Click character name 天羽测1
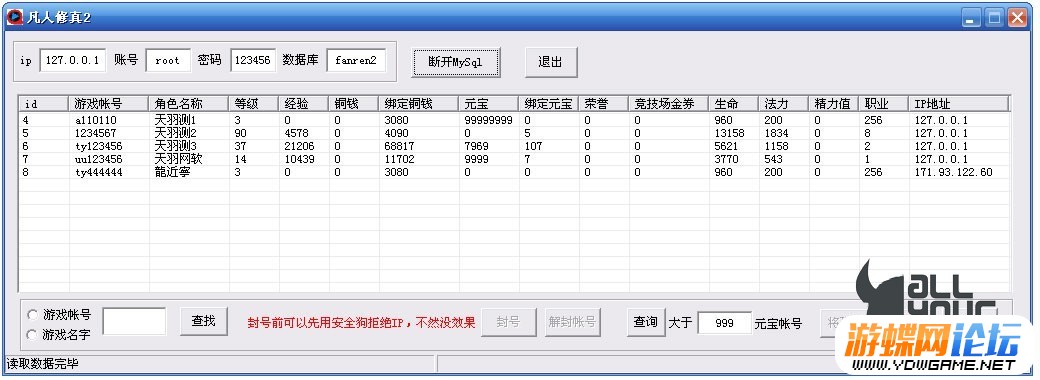 [x=175, y=121]
